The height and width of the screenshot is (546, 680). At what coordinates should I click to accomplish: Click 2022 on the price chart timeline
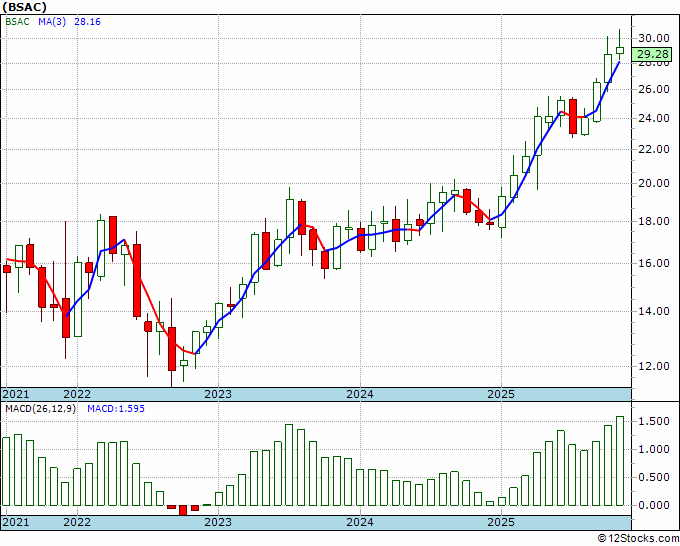(77, 394)
